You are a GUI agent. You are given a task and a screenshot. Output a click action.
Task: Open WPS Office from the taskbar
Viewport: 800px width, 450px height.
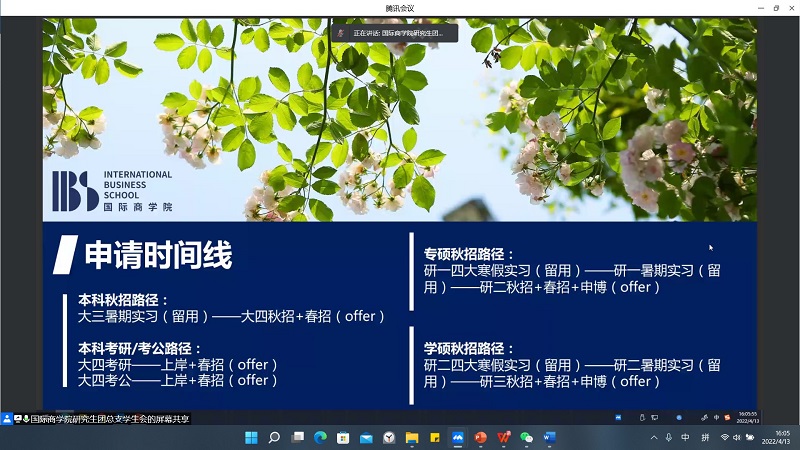pos(504,437)
